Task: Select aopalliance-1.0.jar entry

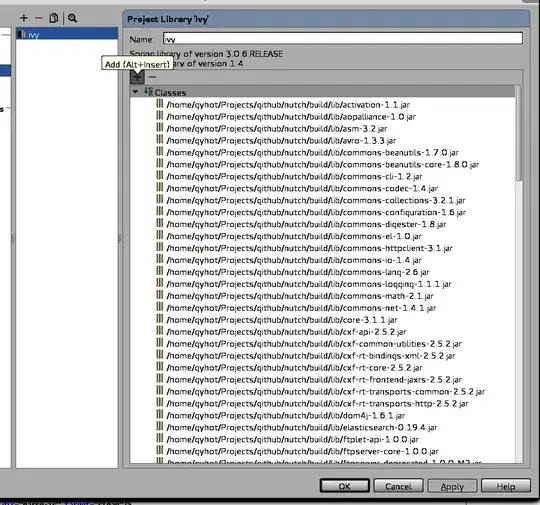Action: pos(291,117)
